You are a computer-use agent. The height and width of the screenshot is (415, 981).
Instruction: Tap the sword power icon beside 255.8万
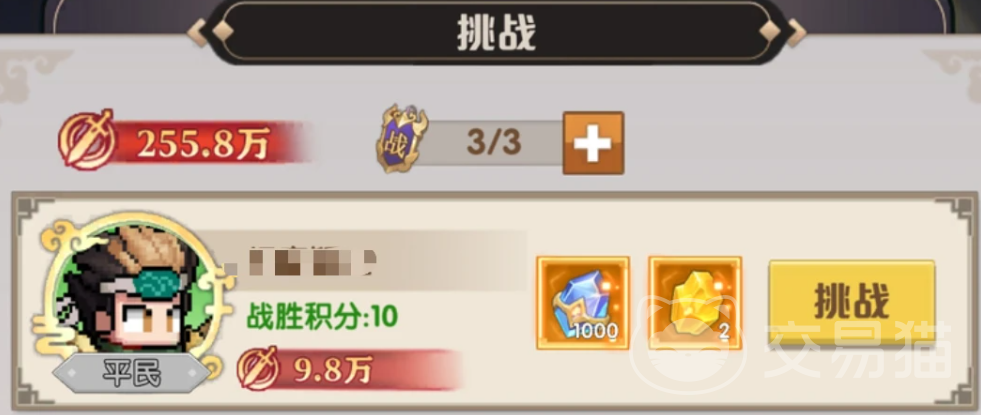[87, 140]
